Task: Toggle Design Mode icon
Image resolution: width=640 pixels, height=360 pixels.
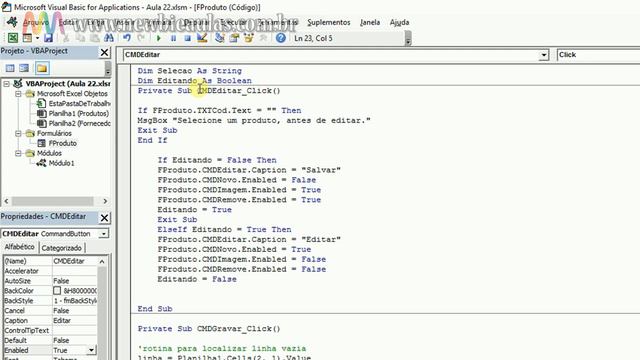Action: pos(202,38)
